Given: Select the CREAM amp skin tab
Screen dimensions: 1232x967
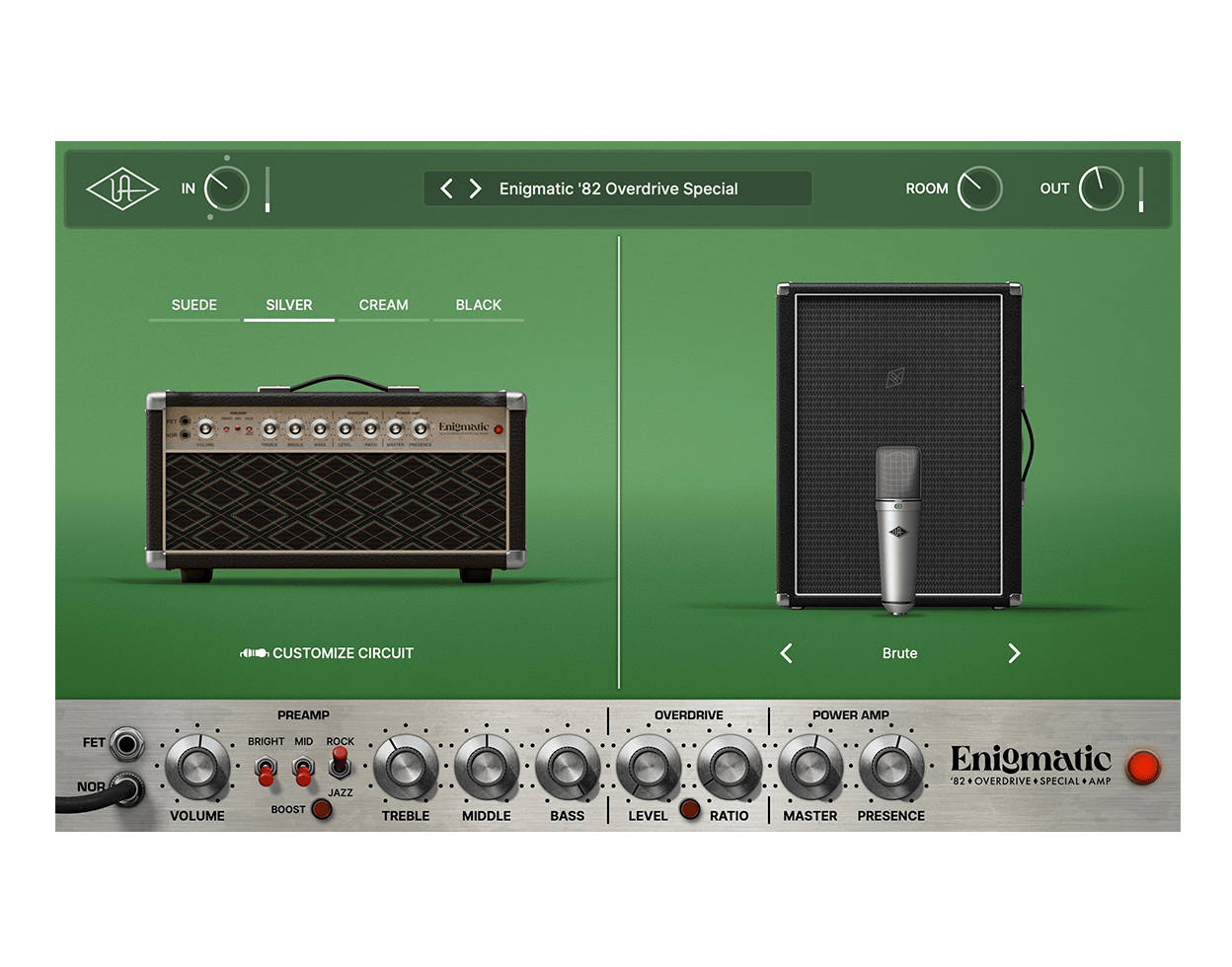Looking at the screenshot, I should click(x=384, y=306).
